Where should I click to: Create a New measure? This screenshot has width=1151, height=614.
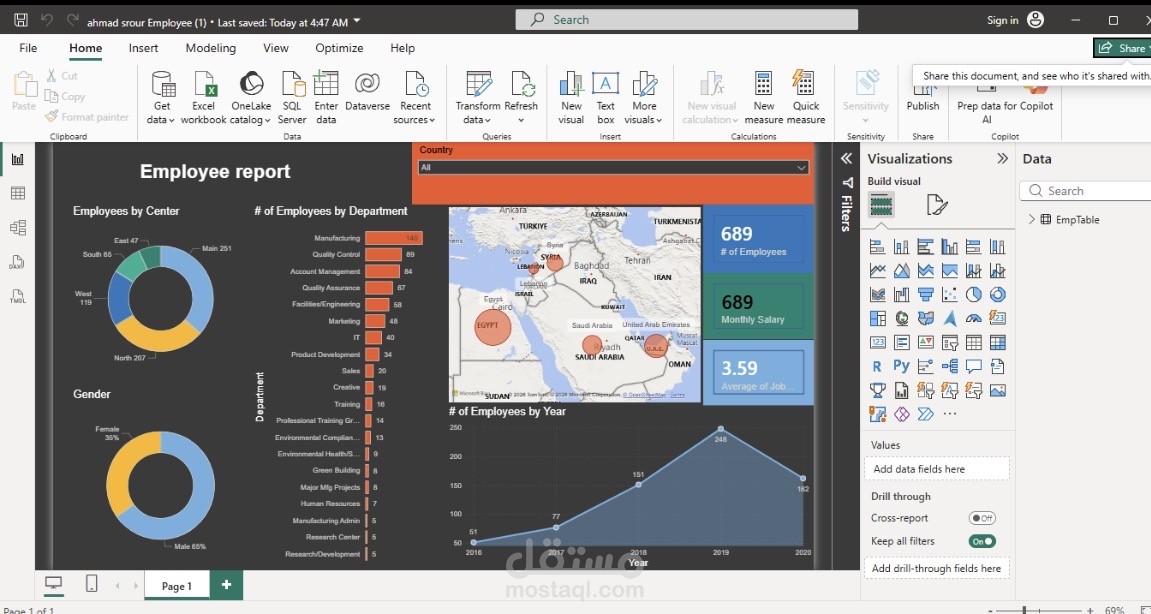tap(763, 98)
